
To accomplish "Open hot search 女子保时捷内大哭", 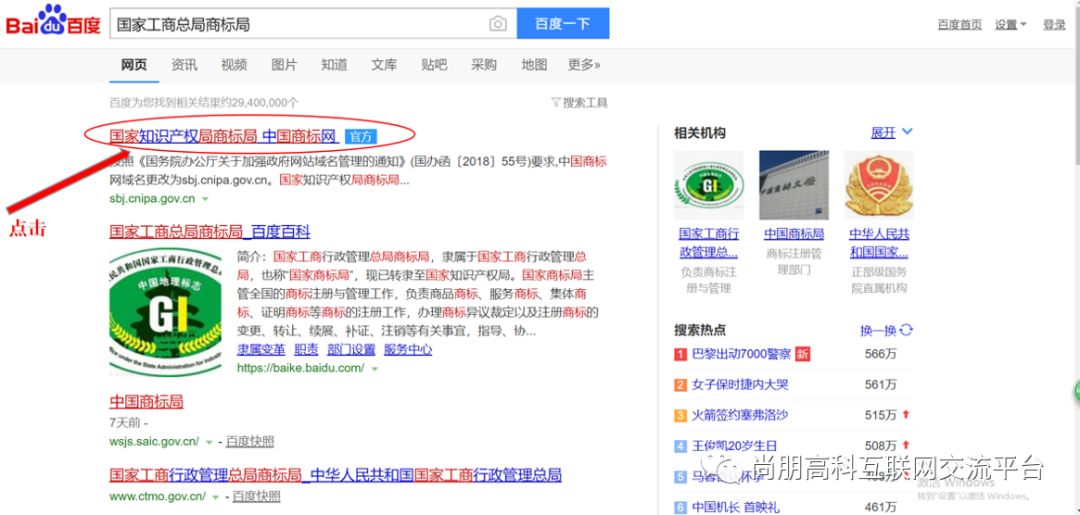I will (740, 385).
